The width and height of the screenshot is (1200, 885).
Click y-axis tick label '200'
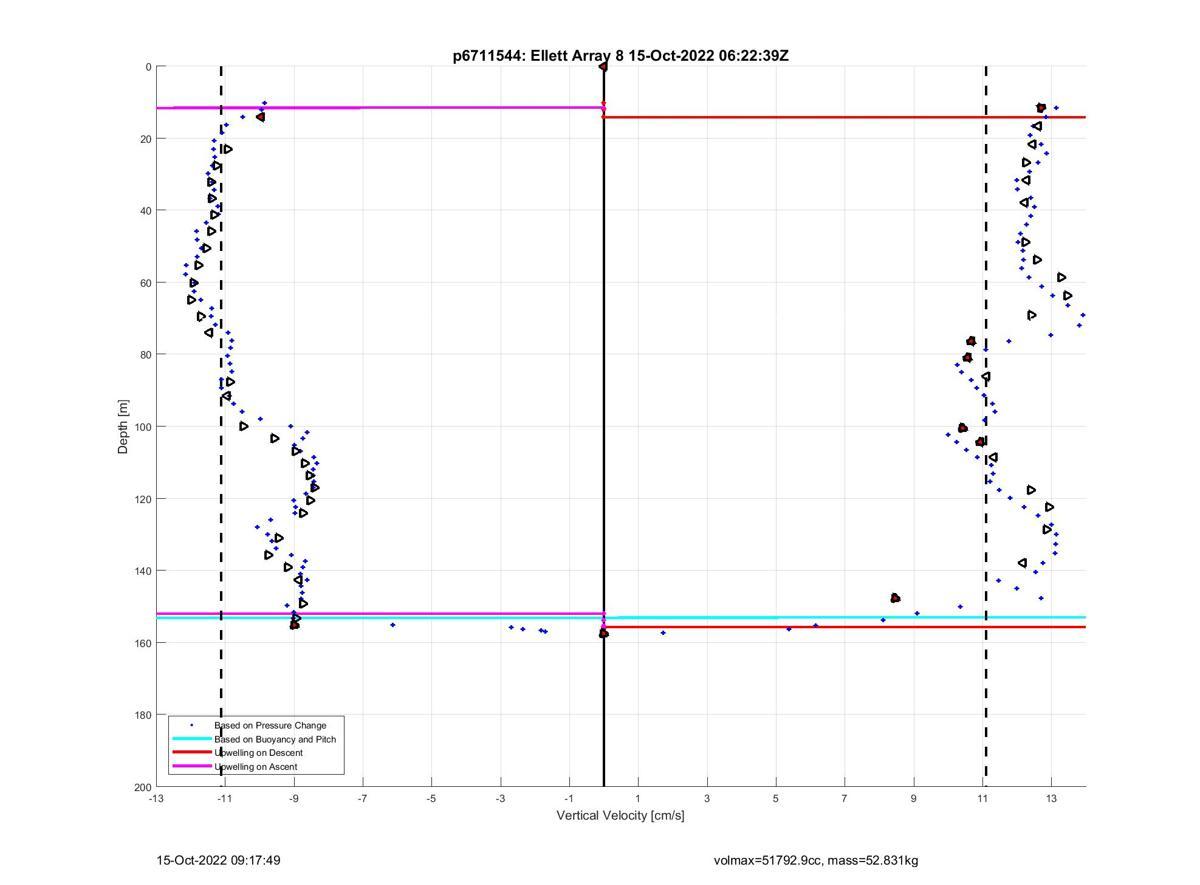point(142,787)
